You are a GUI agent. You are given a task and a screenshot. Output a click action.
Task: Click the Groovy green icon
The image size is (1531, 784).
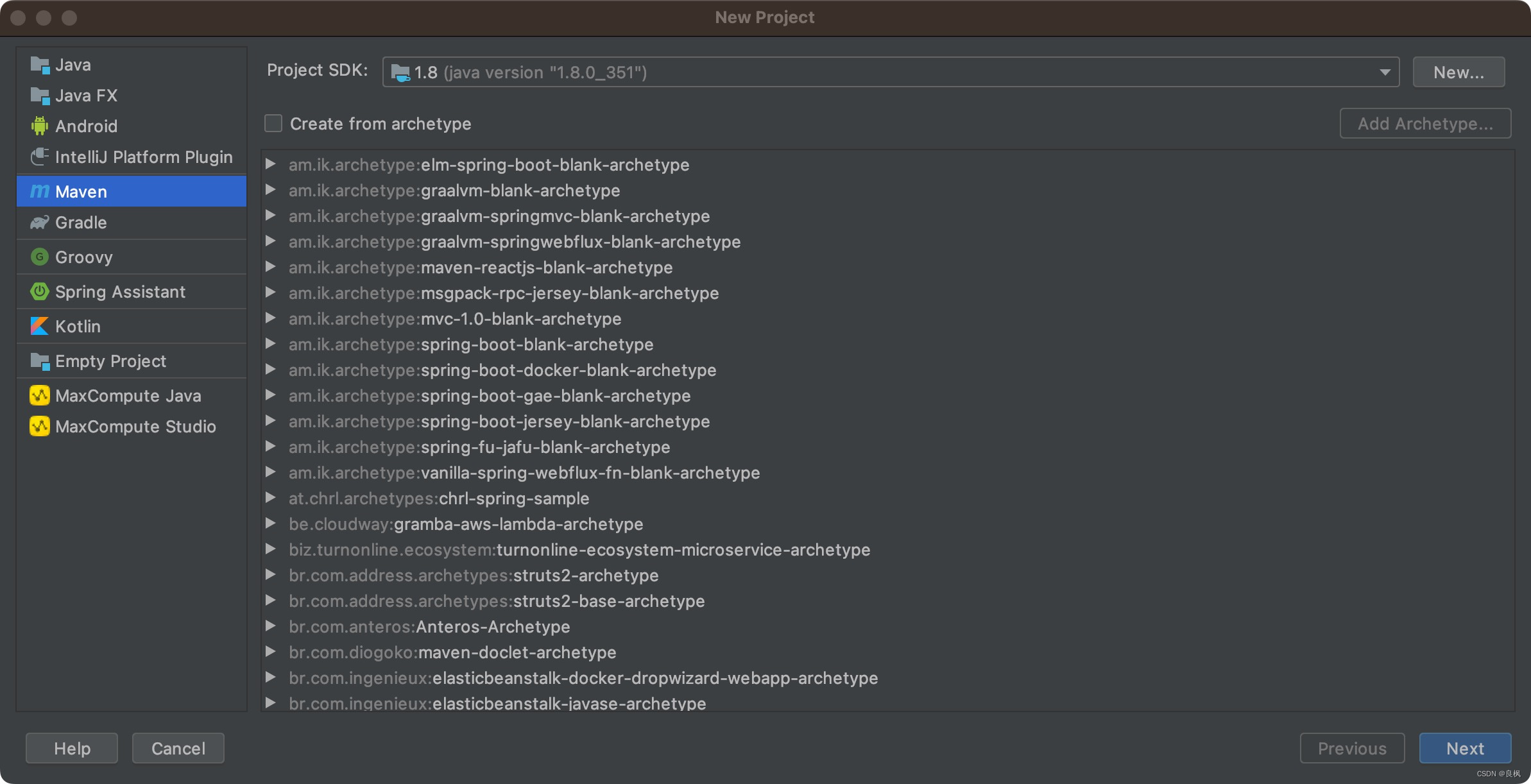pos(40,257)
